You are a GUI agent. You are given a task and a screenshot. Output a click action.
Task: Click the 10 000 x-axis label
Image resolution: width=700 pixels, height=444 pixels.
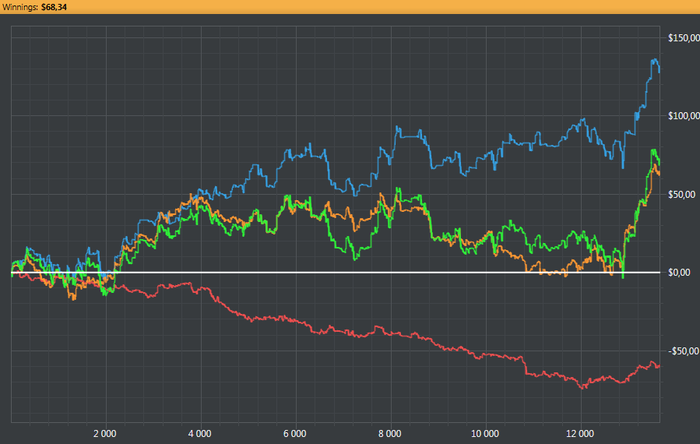pyautogui.click(x=485, y=434)
